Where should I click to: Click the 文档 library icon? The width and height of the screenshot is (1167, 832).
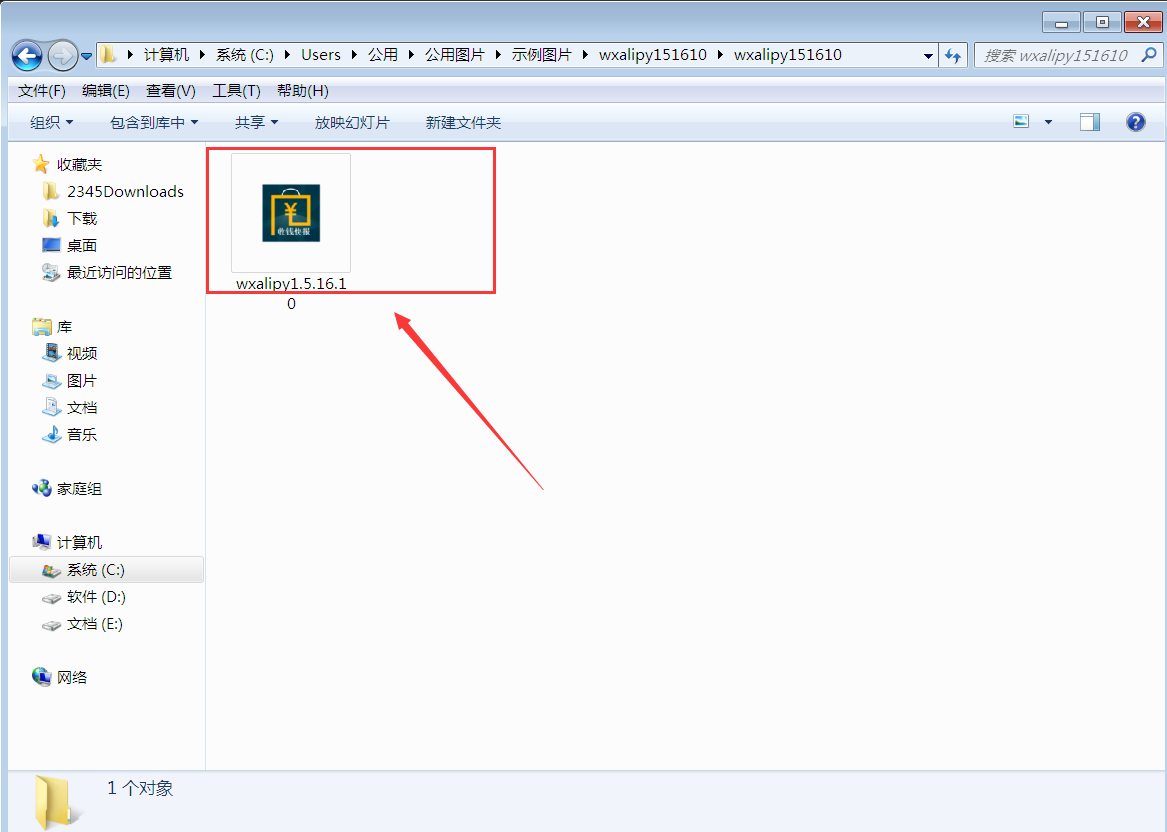click(51, 407)
